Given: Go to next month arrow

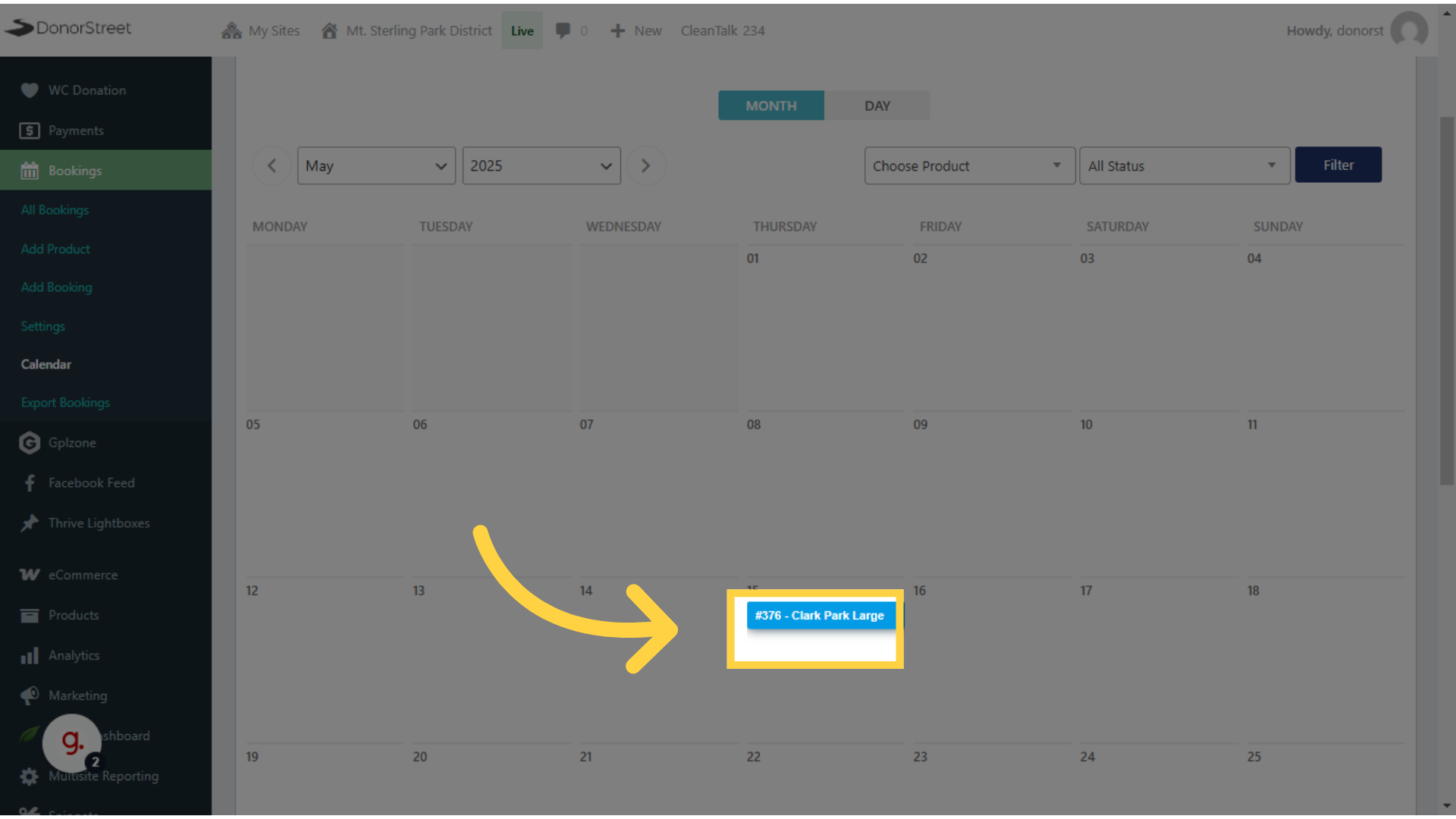Looking at the screenshot, I should pos(646,165).
